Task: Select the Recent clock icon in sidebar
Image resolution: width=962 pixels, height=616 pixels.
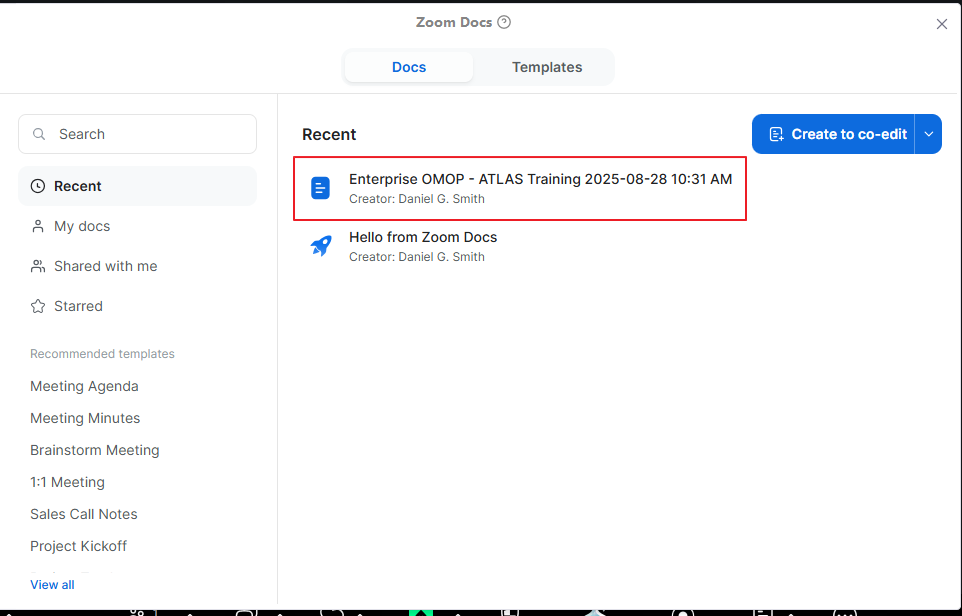Action: pos(38,186)
